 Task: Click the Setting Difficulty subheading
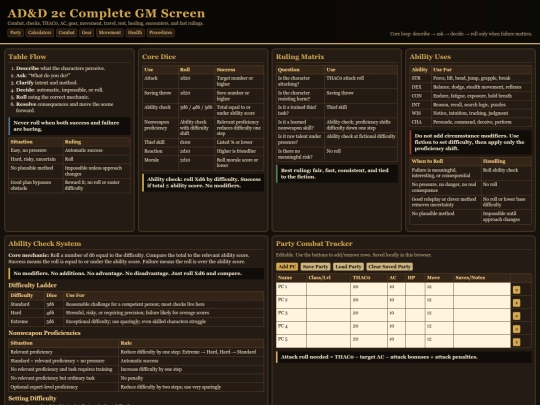point(32,398)
